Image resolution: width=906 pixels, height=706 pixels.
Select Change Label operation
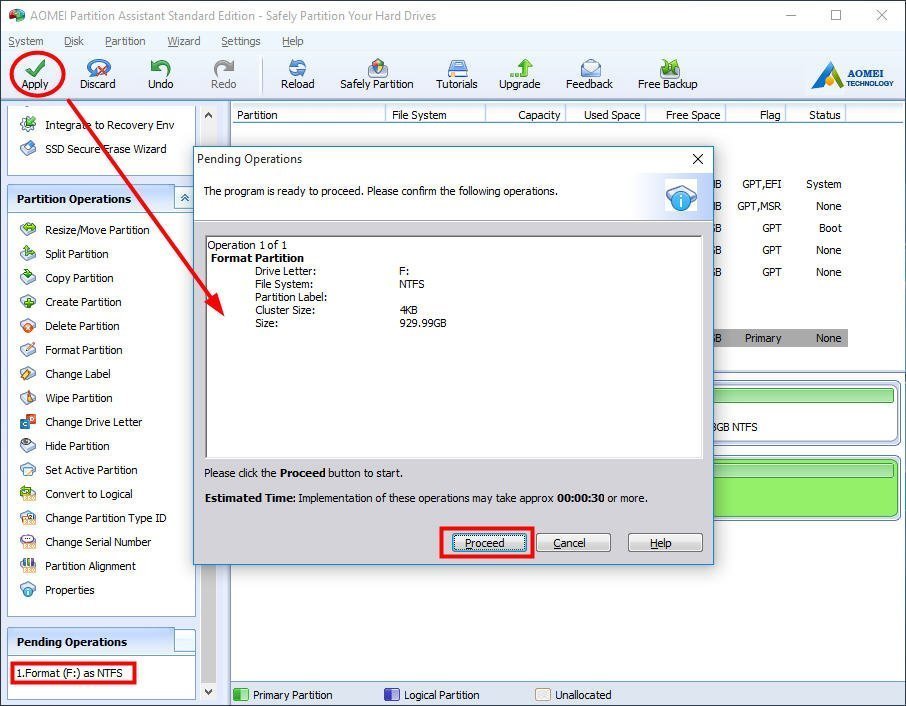tap(65, 374)
